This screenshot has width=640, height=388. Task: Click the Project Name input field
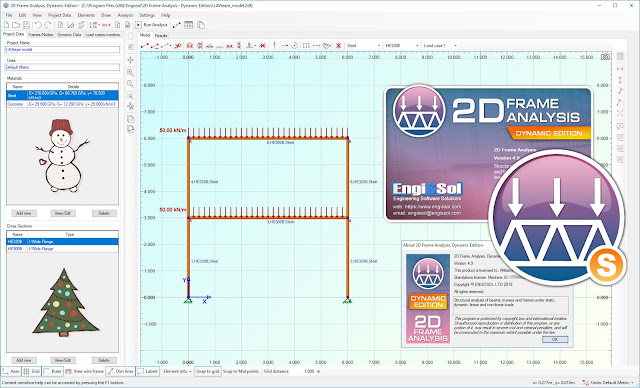tap(62, 49)
